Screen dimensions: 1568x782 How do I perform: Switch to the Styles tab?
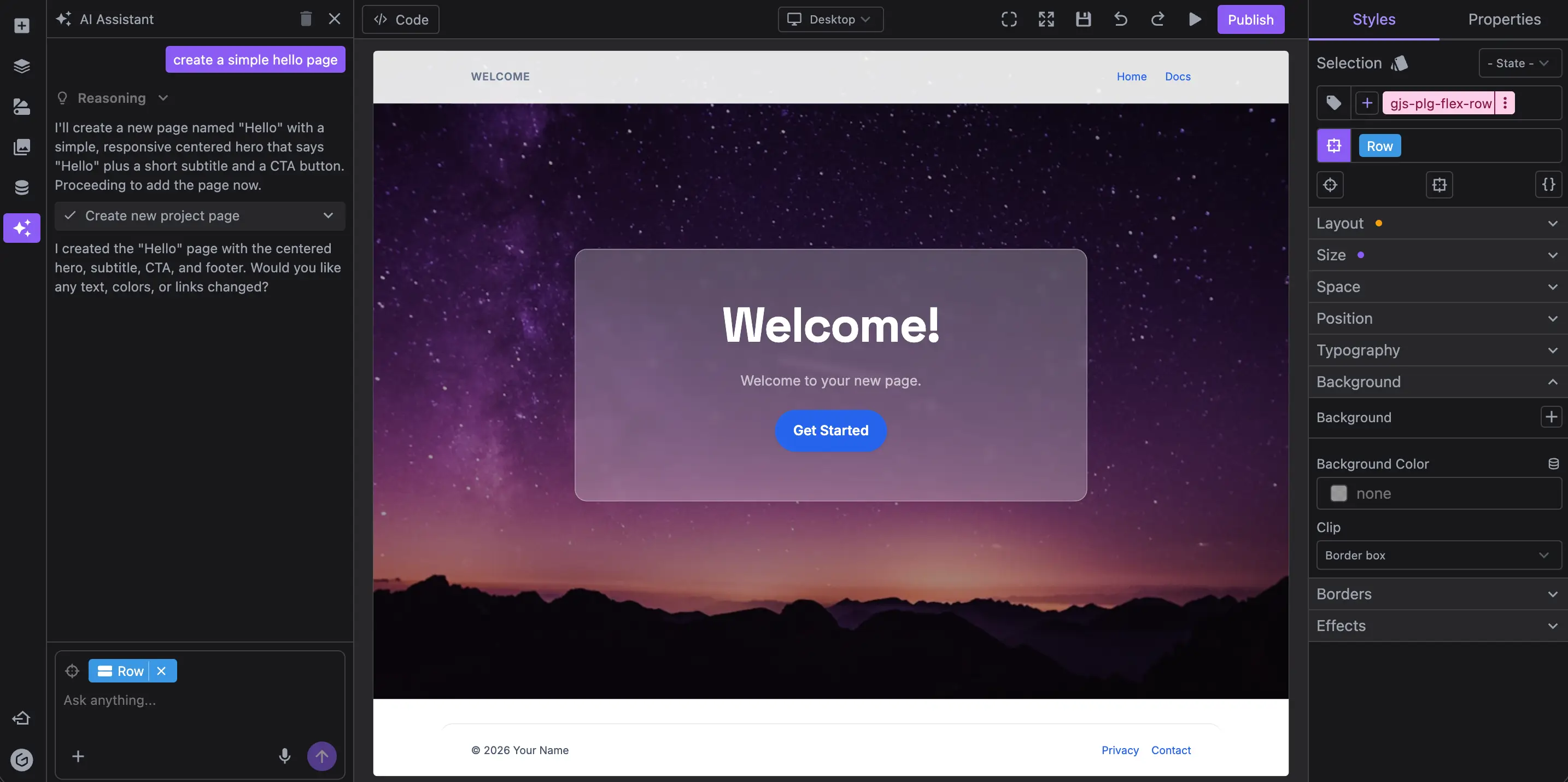1374,19
